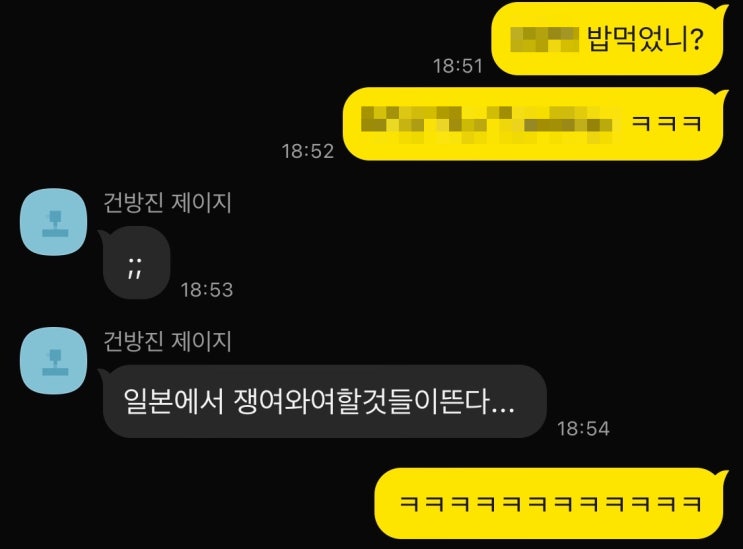The width and height of the screenshot is (743, 549).
Task: Select the word 일본에서 in the message
Action: click(173, 402)
